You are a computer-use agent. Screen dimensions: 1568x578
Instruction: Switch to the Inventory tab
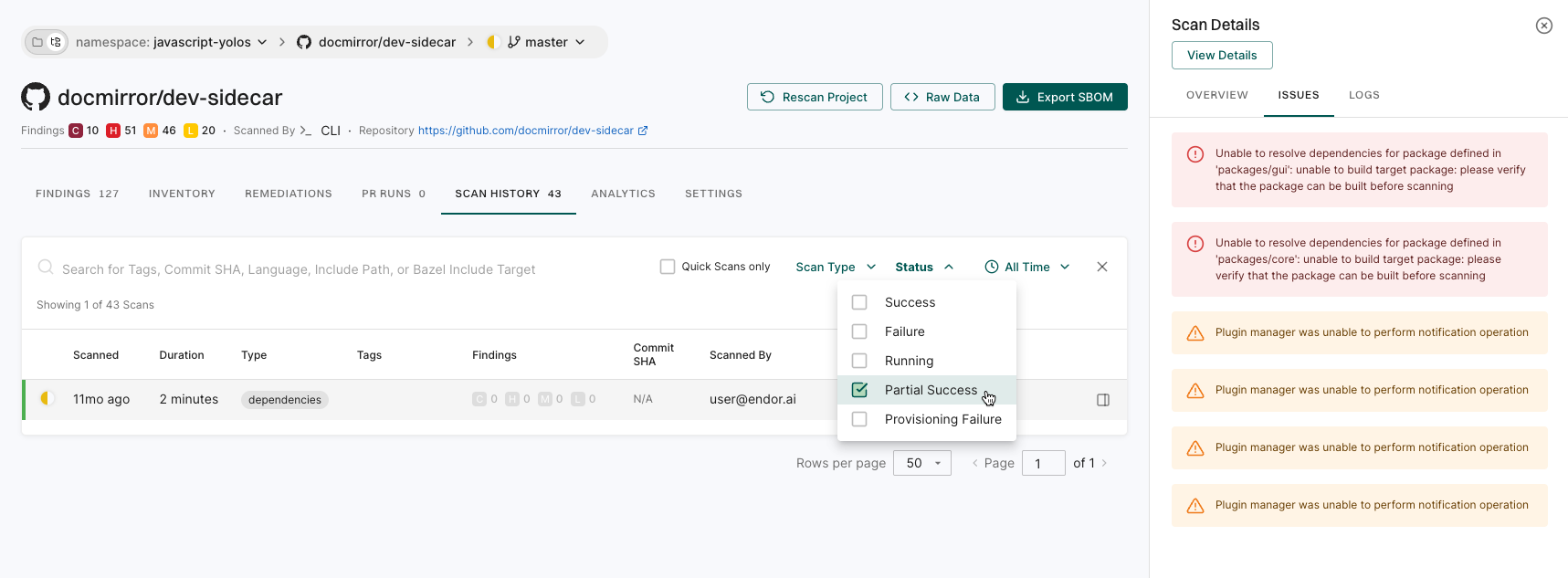(x=182, y=194)
